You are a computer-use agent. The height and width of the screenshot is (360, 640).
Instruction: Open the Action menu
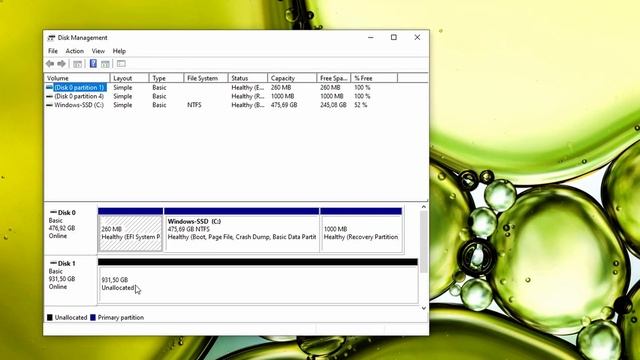75,51
